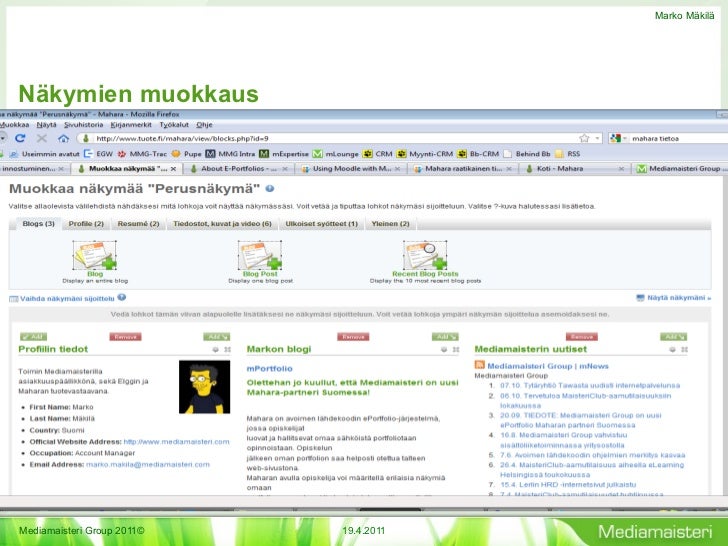
Task: Open the Ohje menu
Action: pyautogui.click(x=204, y=125)
